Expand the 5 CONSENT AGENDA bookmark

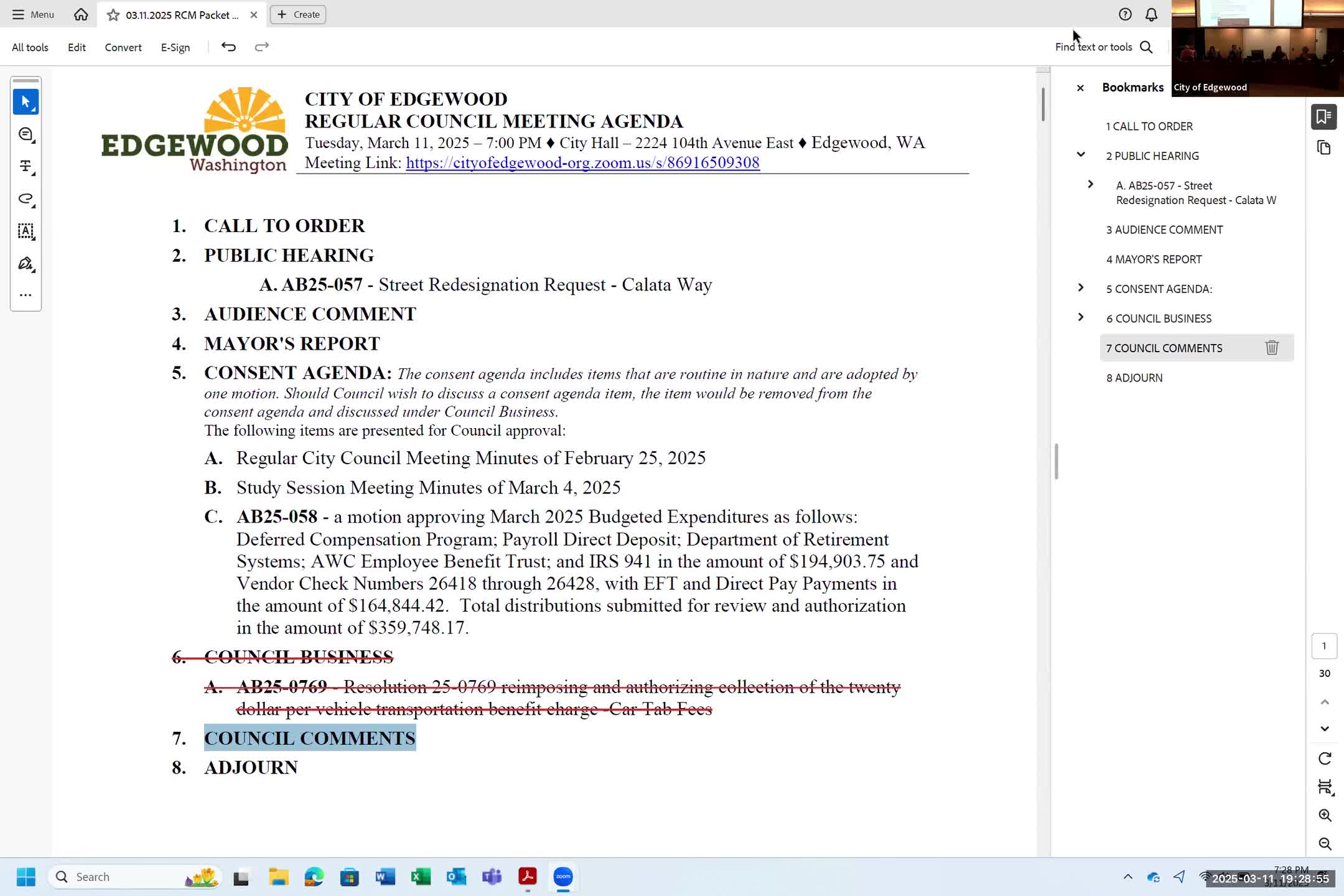tap(1081, 287)
